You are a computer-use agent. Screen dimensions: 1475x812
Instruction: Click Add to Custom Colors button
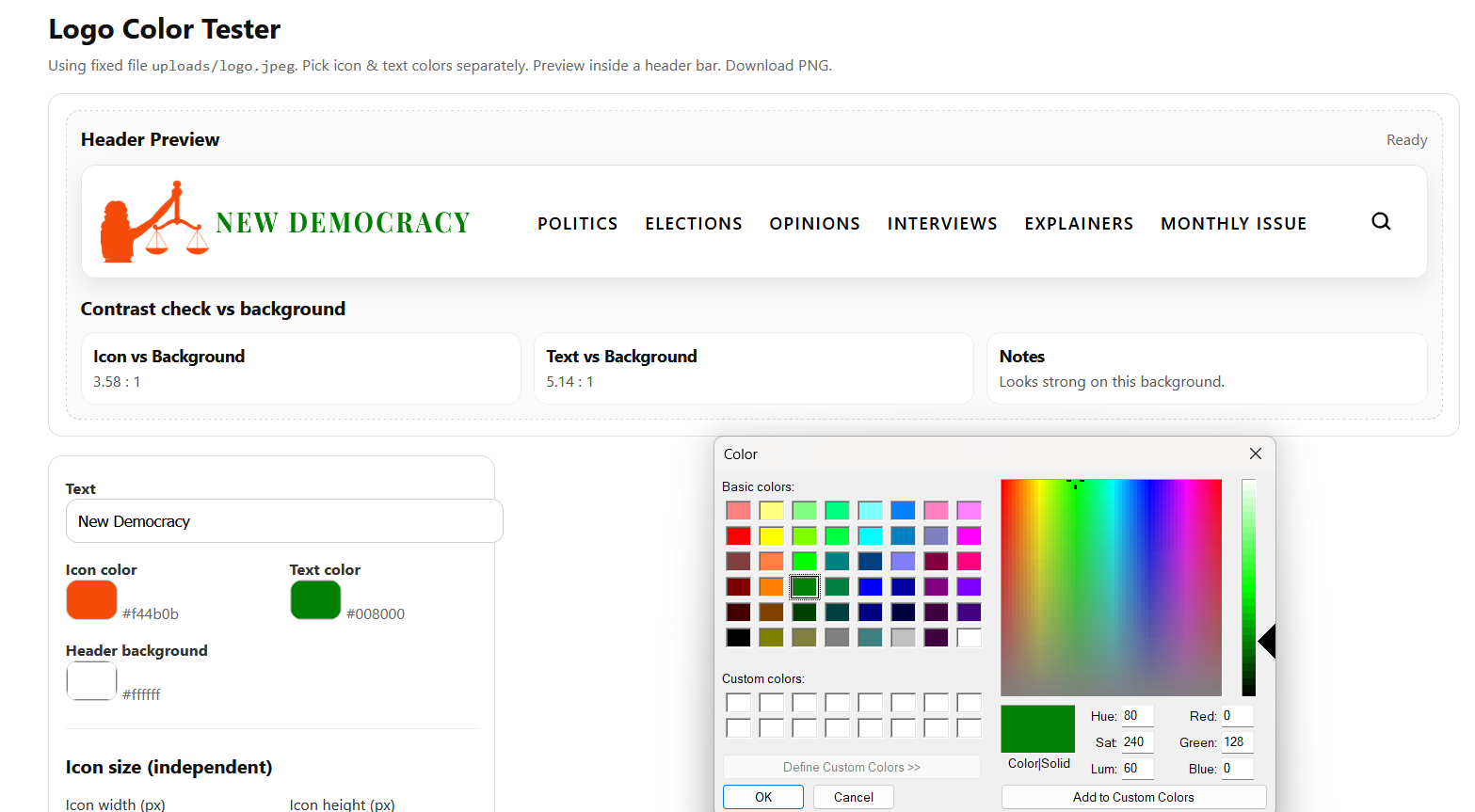coord(1133,797)
